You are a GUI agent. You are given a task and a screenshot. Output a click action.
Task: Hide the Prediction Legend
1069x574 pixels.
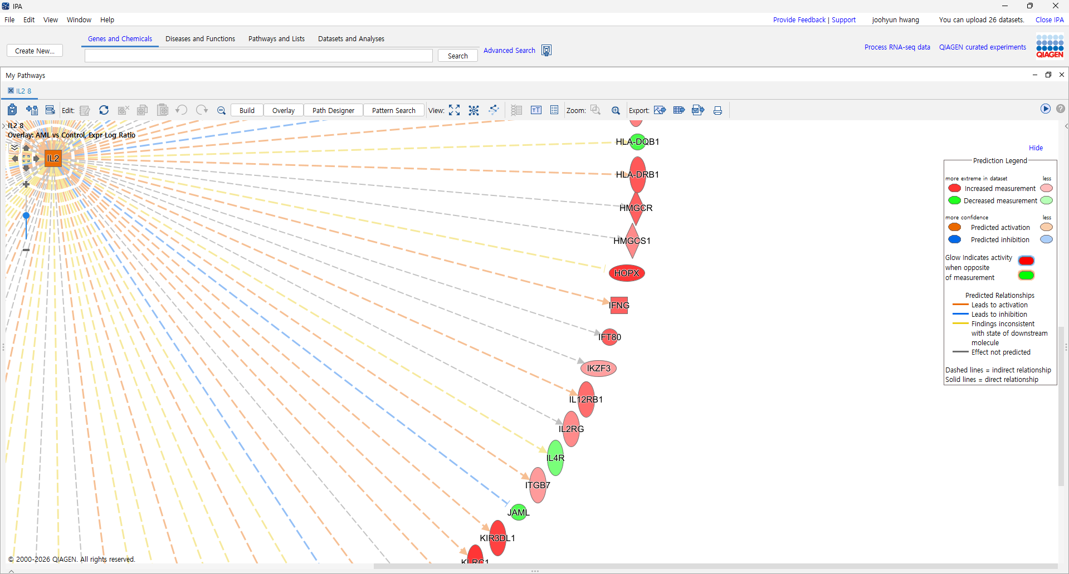coord(1036,148)
